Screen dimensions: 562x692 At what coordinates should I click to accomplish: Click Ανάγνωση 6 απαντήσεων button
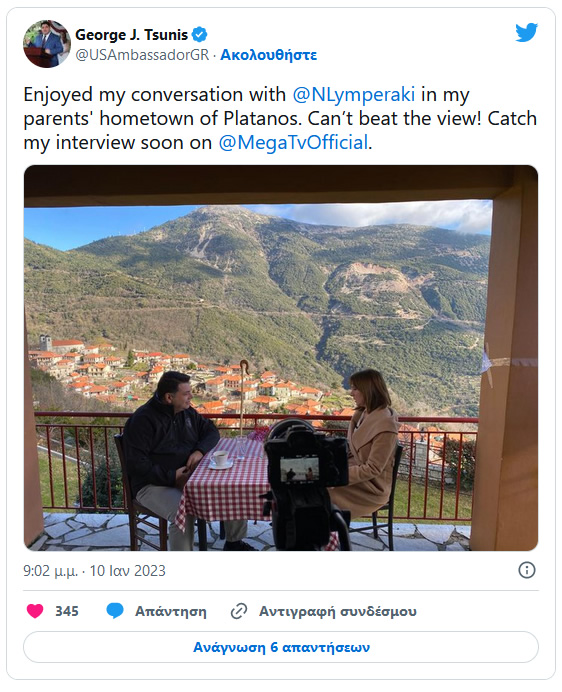pos(281,647)
